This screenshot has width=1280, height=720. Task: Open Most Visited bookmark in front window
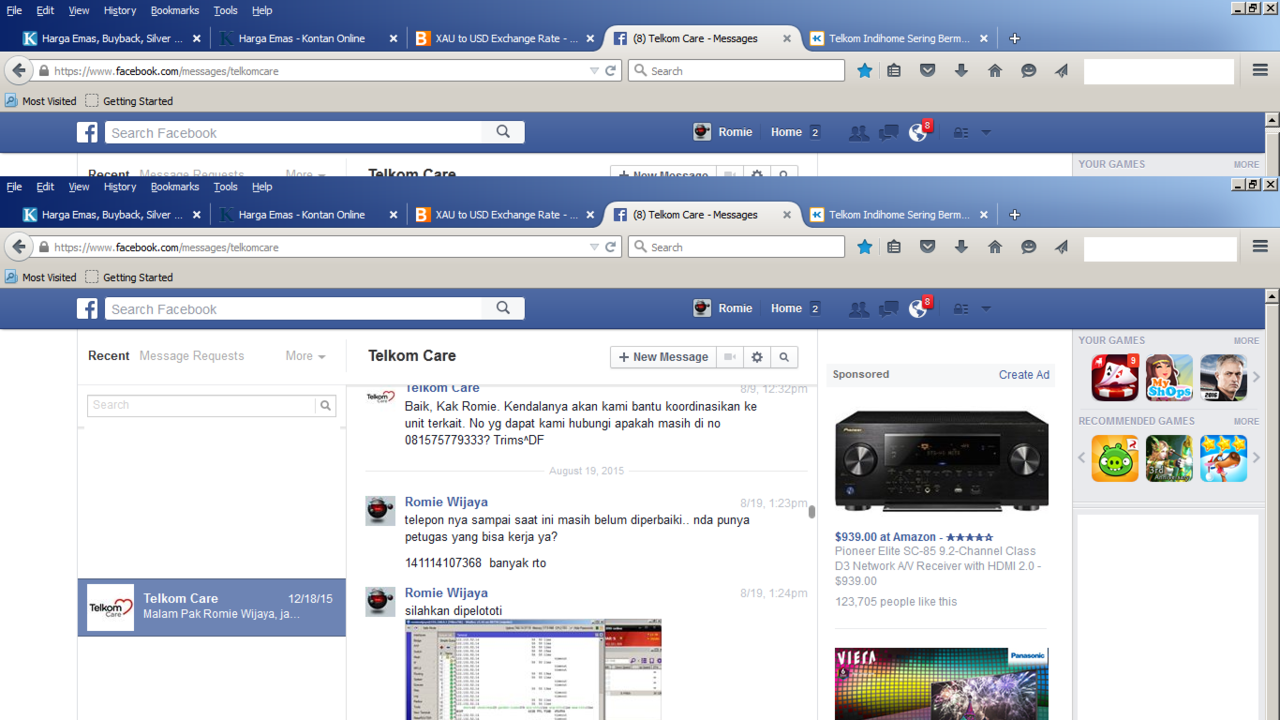click(41, 277)
